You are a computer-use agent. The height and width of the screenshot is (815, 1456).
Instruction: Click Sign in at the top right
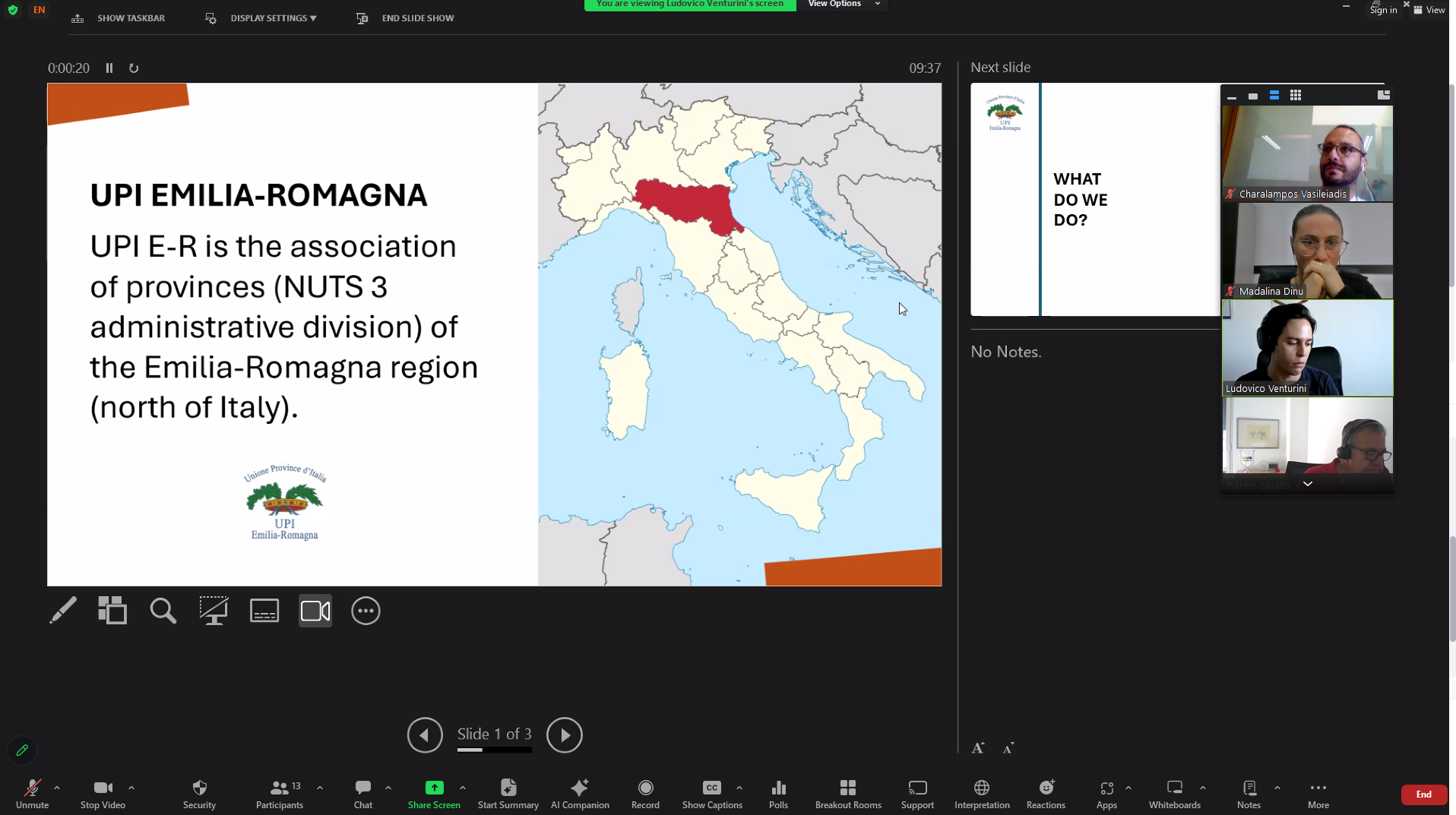pos(1383,10)
